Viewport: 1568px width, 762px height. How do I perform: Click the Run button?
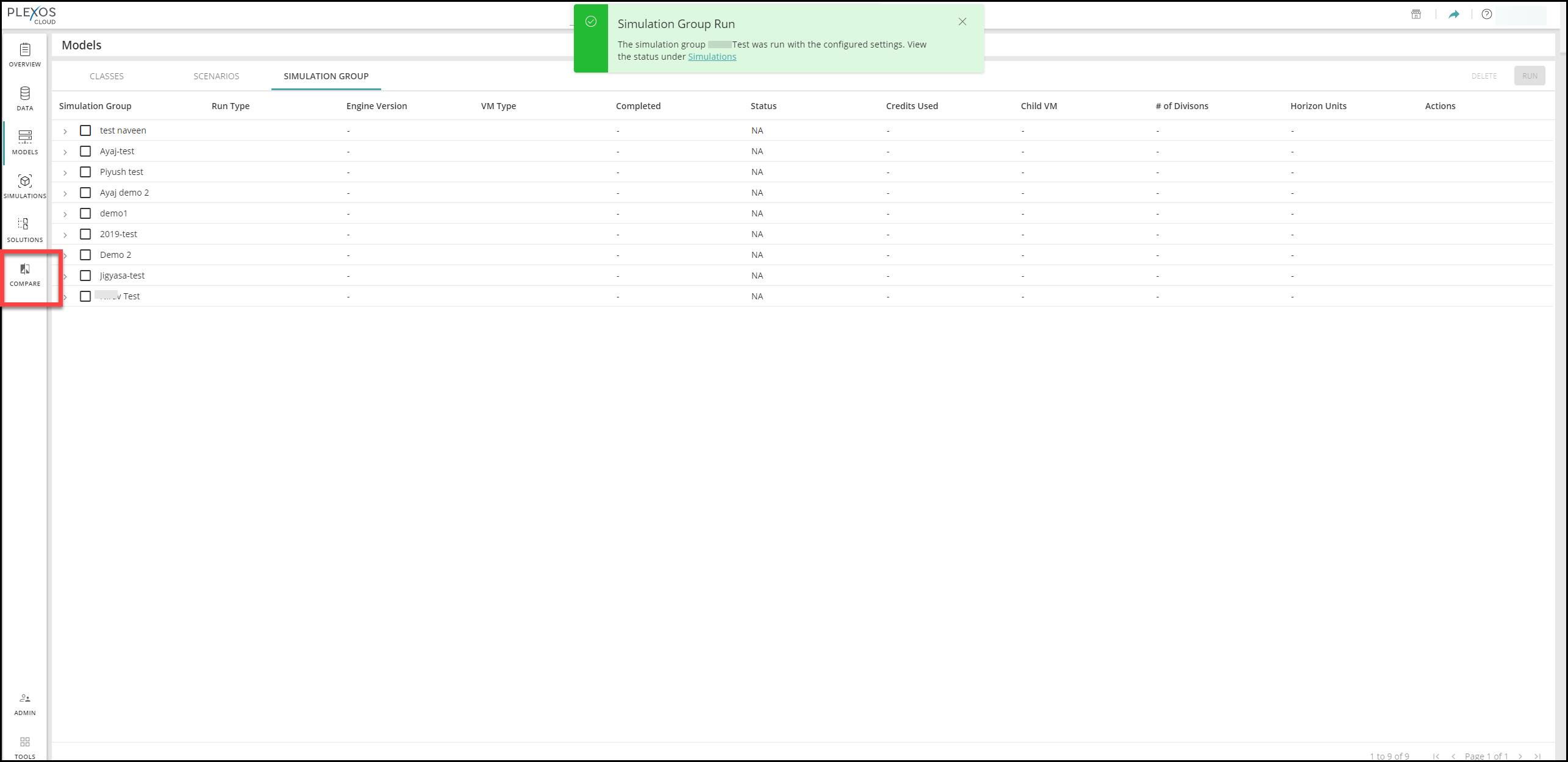click(1530, 76)
